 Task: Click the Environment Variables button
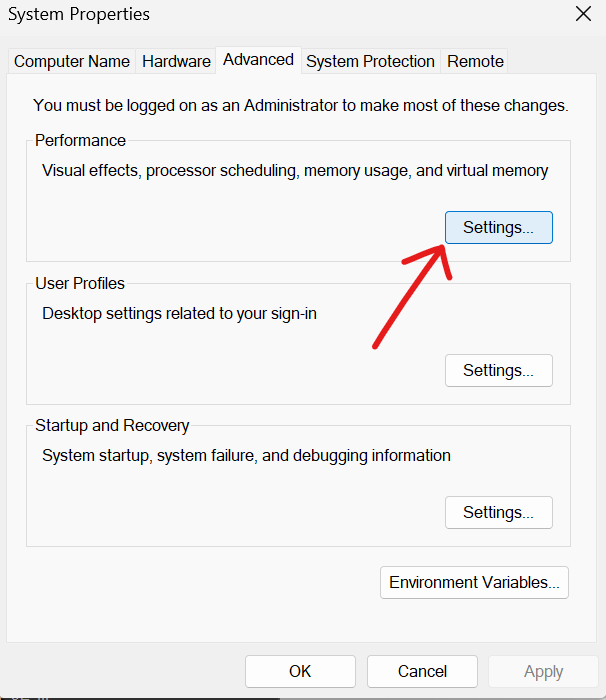pos(475,583)
